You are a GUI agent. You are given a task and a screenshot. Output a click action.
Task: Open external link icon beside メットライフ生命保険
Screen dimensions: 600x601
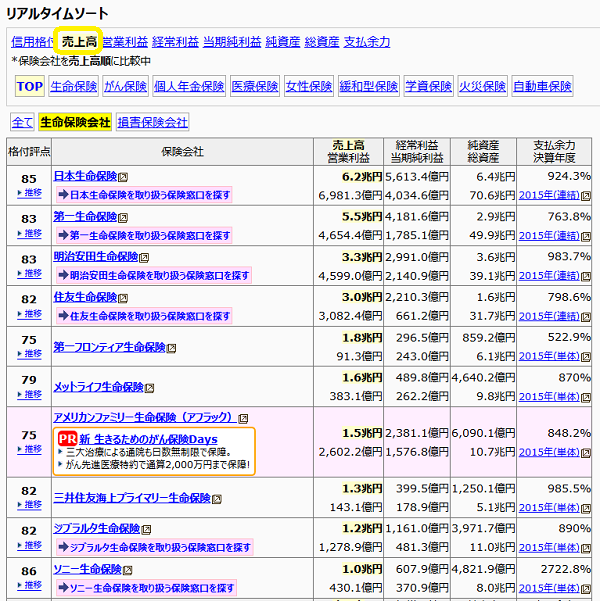150,388
